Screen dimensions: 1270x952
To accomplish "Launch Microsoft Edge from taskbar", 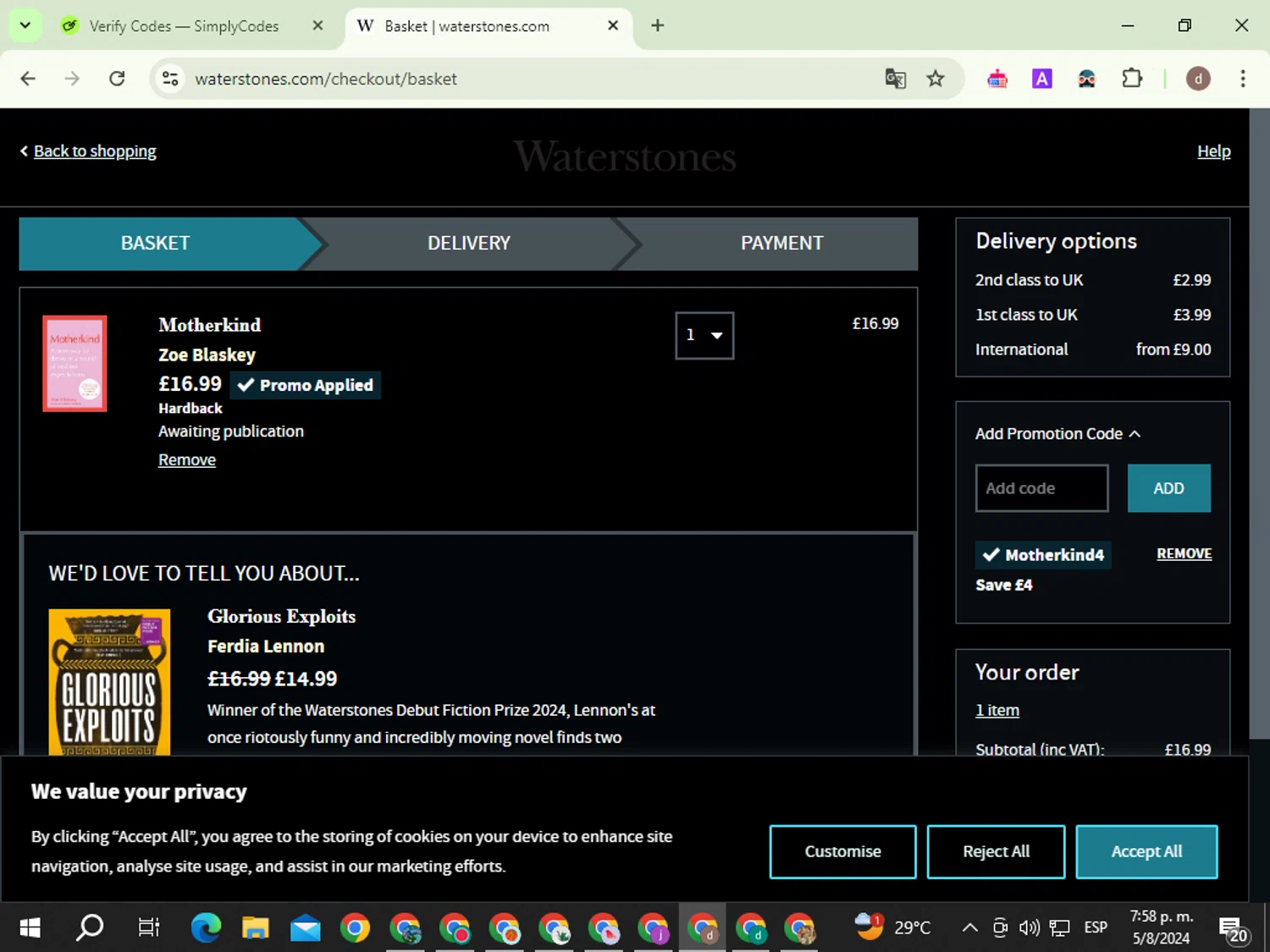I will 206,928.
